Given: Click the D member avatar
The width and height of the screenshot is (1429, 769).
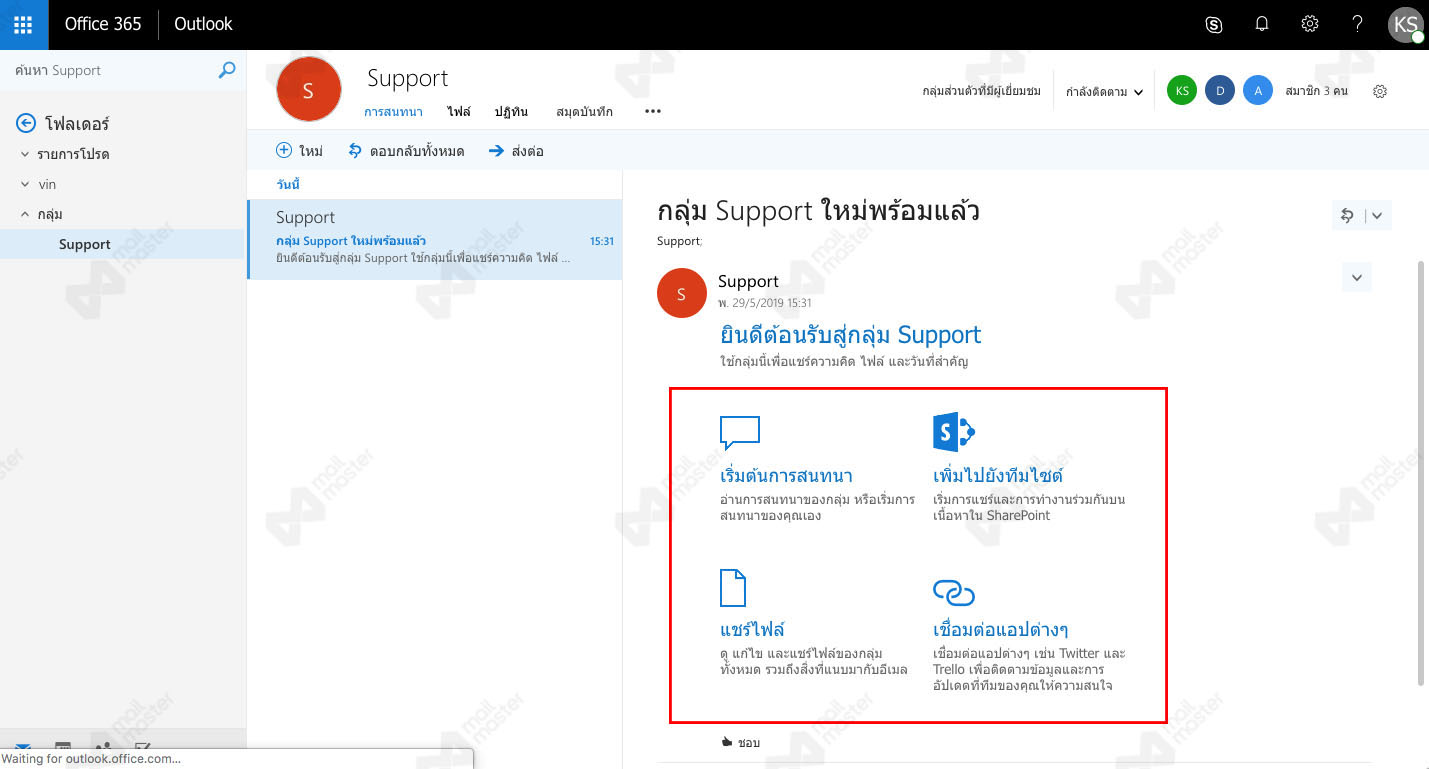Looking at the screenshot, I should [x=1220, y=91].
